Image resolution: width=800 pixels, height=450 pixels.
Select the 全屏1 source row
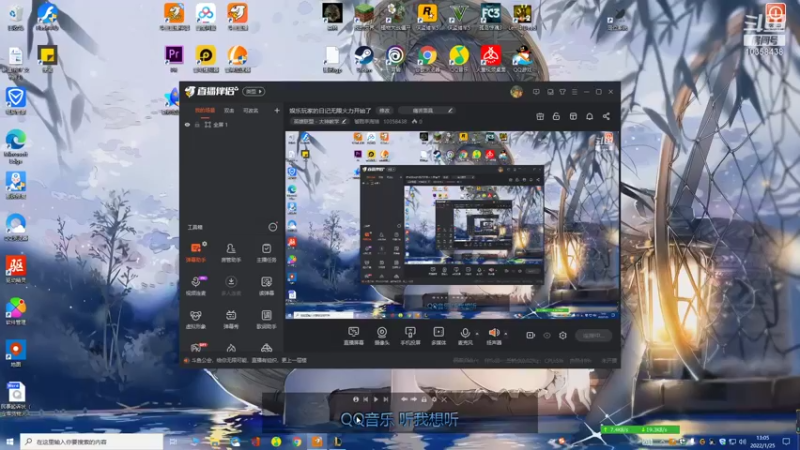pyautogui.click(x=232, y=124)
